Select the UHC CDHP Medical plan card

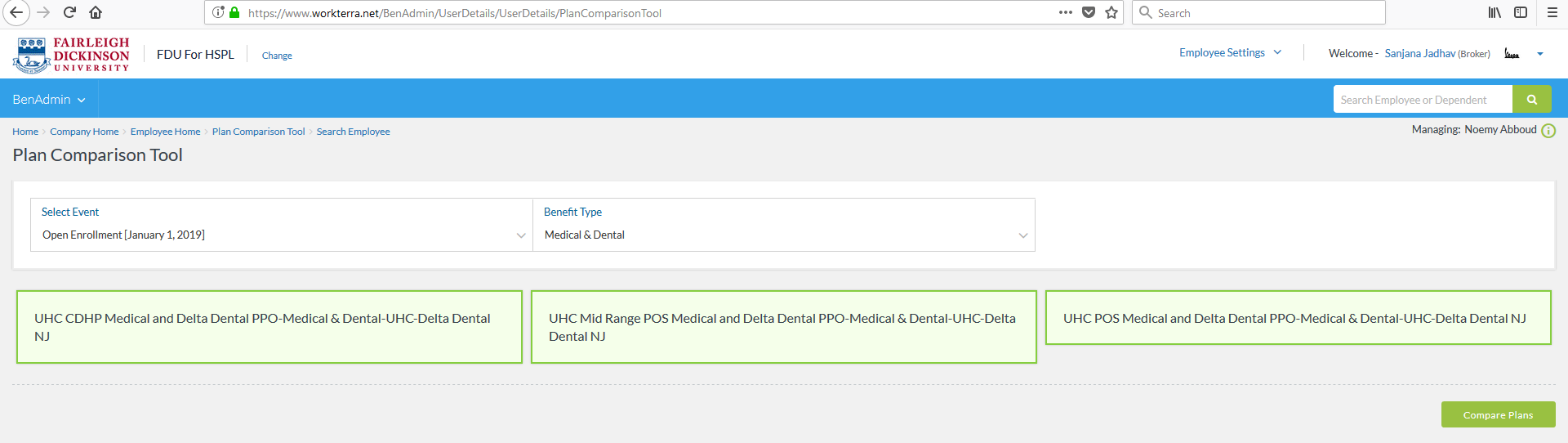click(269, 327)
